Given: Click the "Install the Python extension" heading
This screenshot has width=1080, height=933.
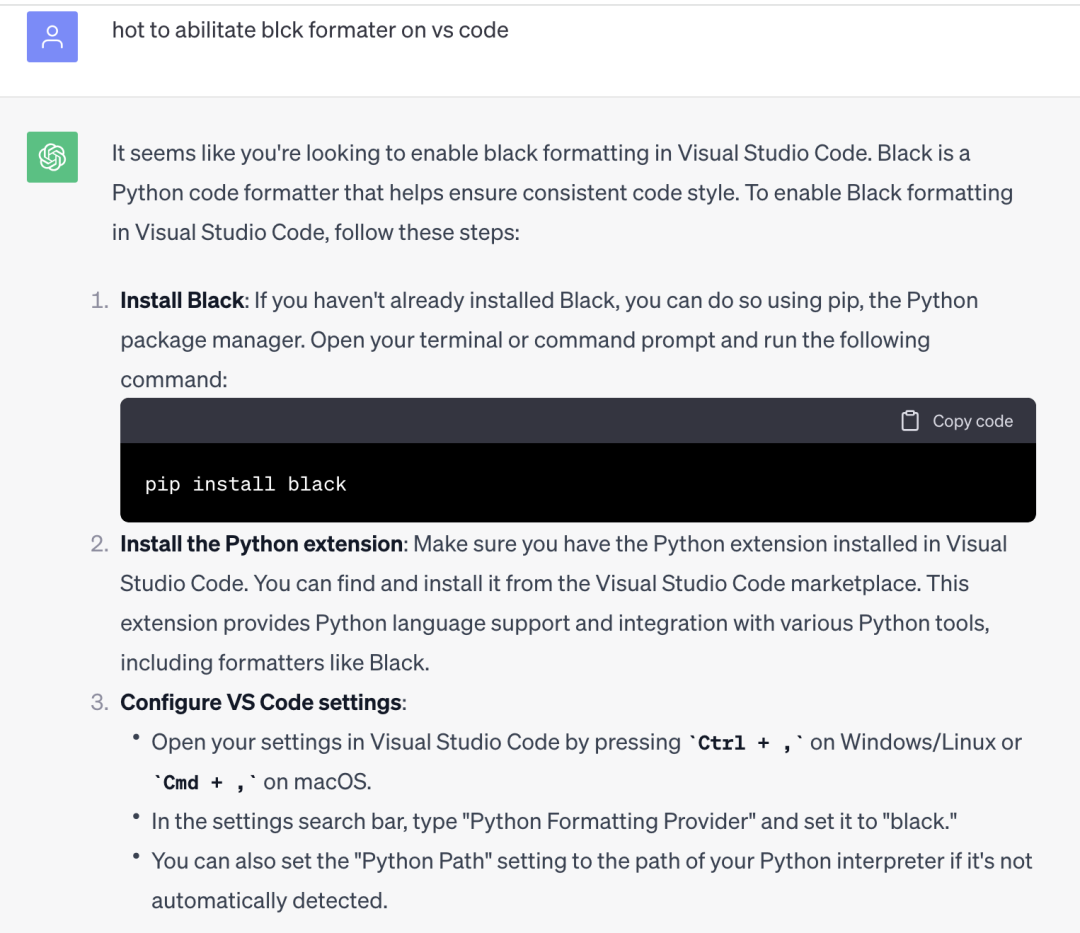Looking at the screenshot, I should [x=261, y=544].
